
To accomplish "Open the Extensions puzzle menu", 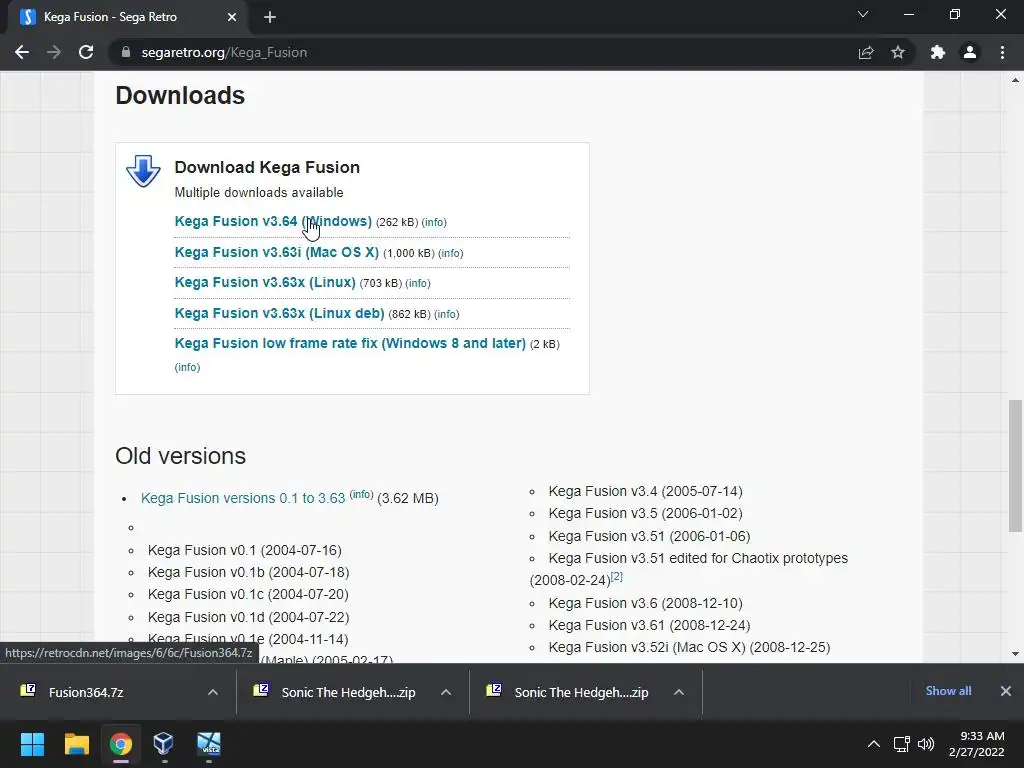I will [x=938, y=52].
